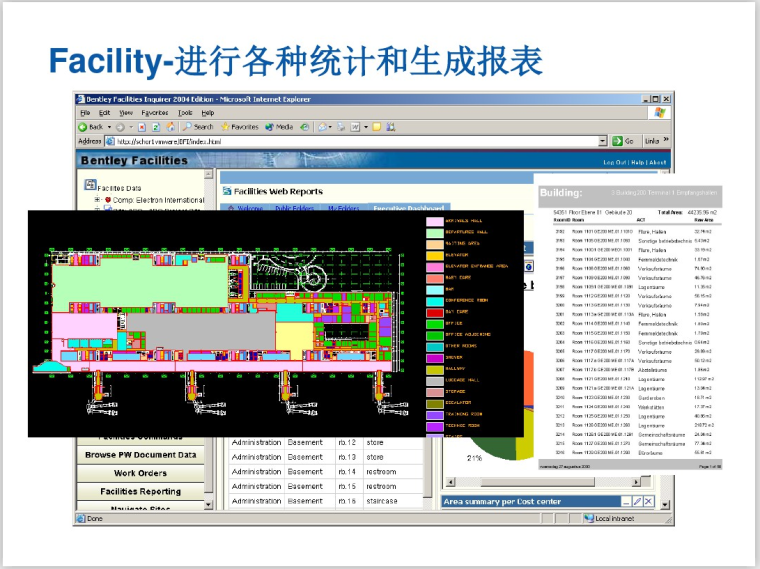Open the Tools menu

[x=185, y=114]
